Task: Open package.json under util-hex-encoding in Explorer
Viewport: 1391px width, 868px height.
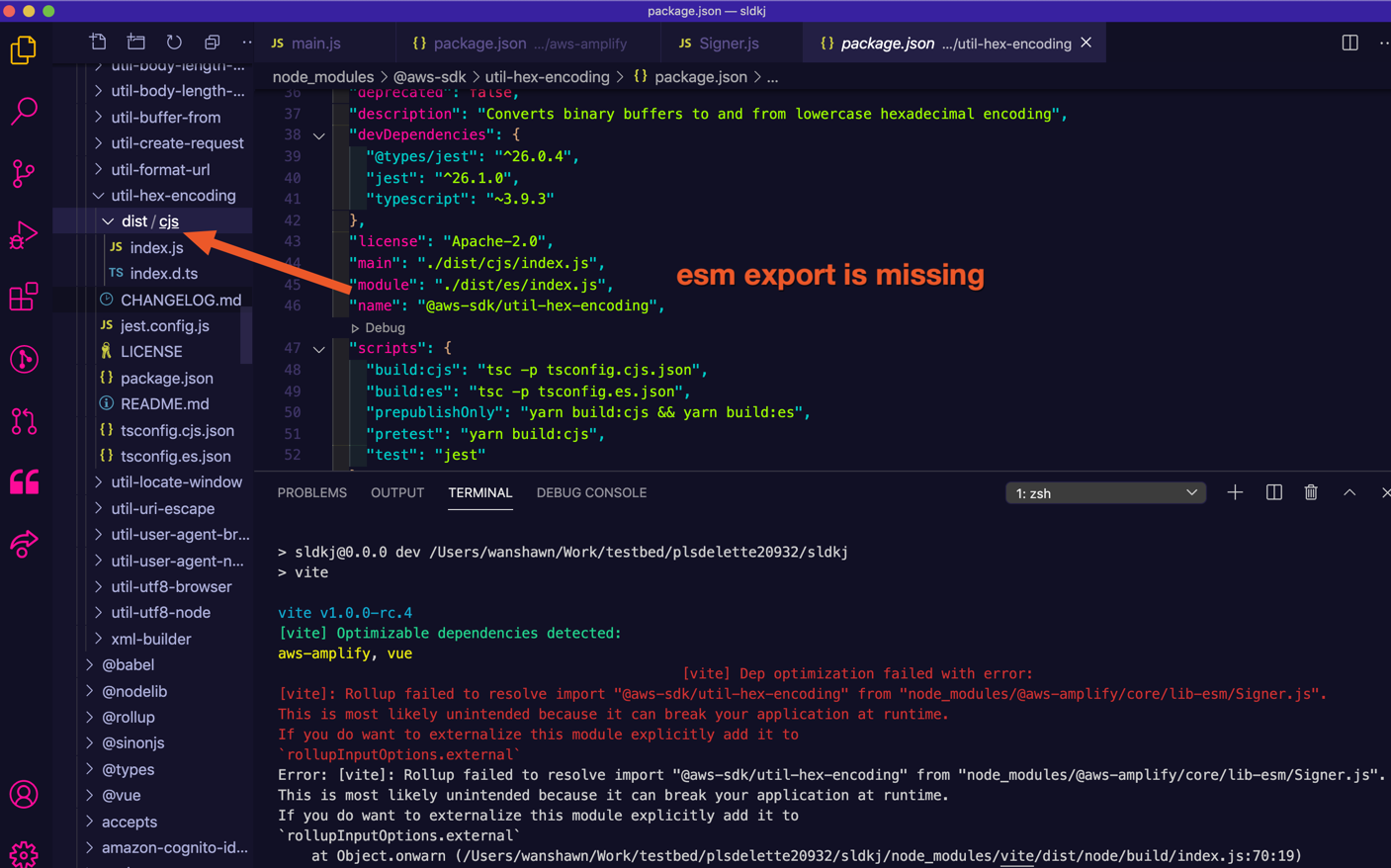Action: point(153,378)
